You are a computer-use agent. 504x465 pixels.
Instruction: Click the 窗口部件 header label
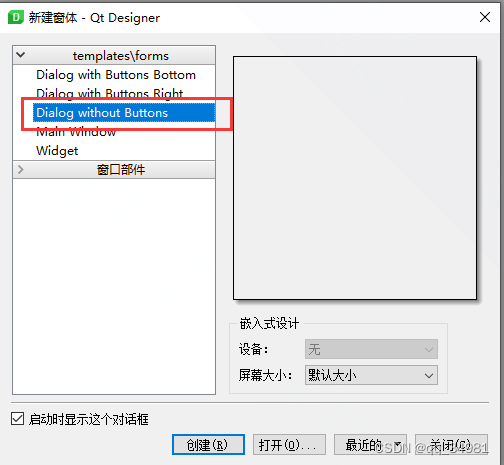[121, 170]
